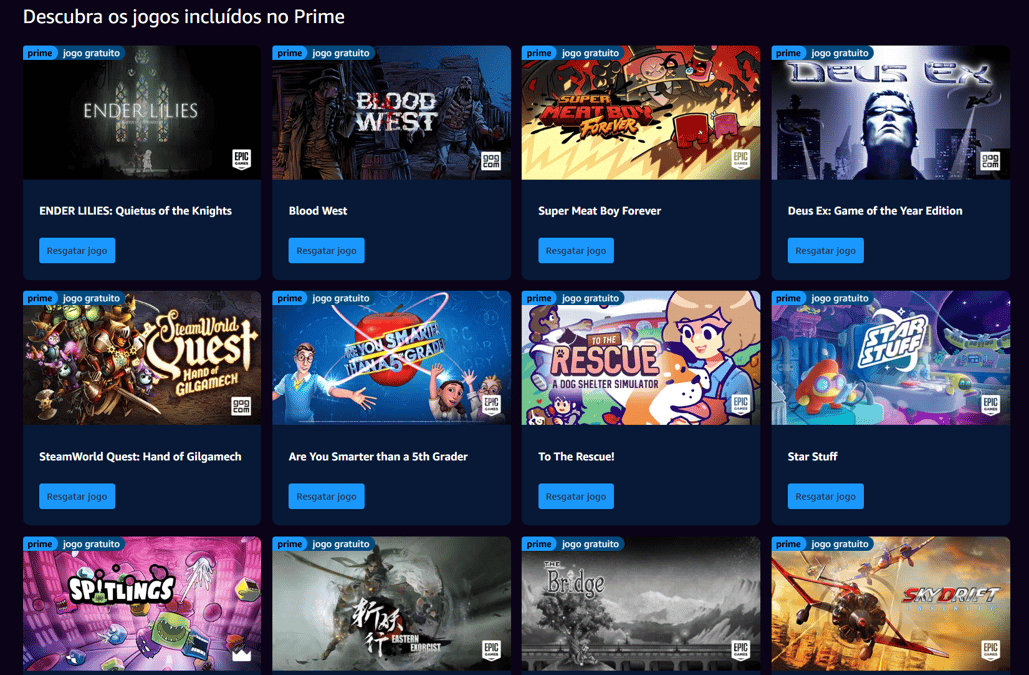Image resolution: width=1029 pixels, height=675 pixels.
Task: Click the jogo gratuito label on Spitlings card
Action: (x=91, y=544)
